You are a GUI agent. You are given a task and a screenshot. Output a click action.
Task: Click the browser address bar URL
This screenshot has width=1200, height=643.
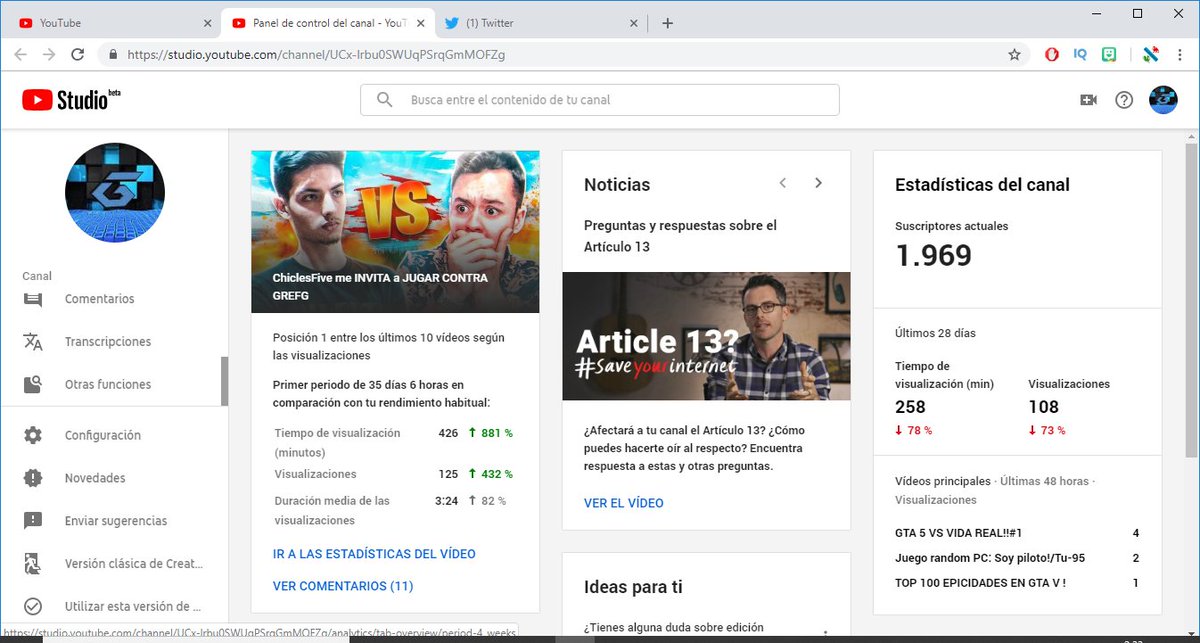316,55
